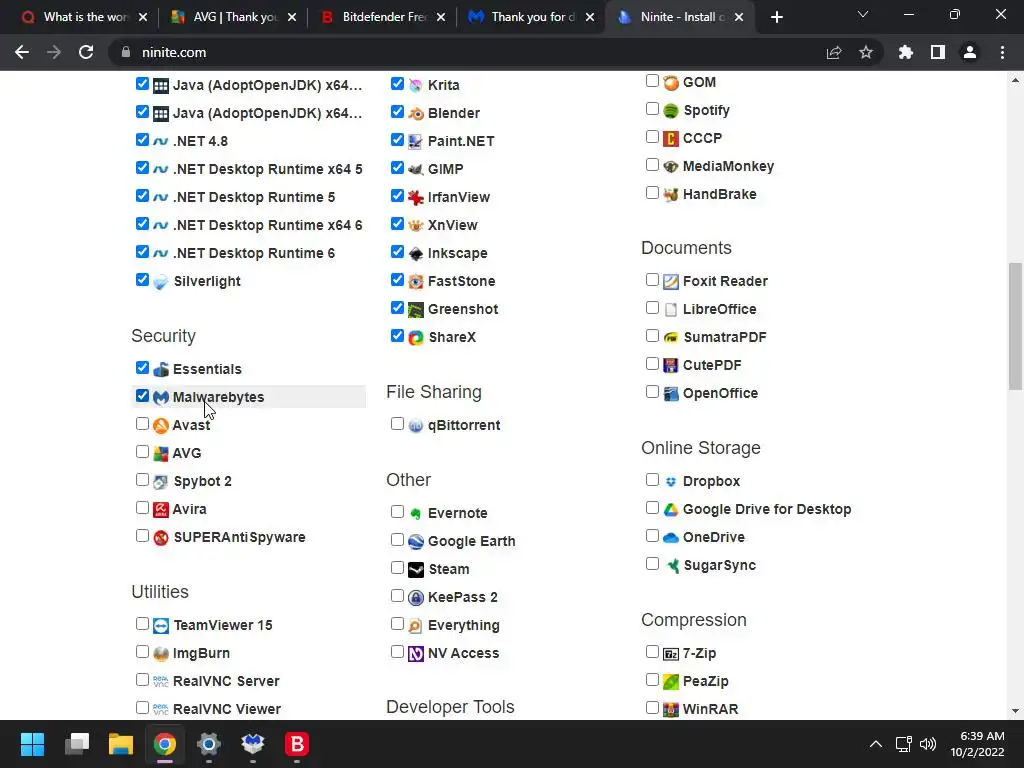This screenshot has height=768, width=1024.
Task: Open the Windows Start menu
Action: click(x=32, y=744)
